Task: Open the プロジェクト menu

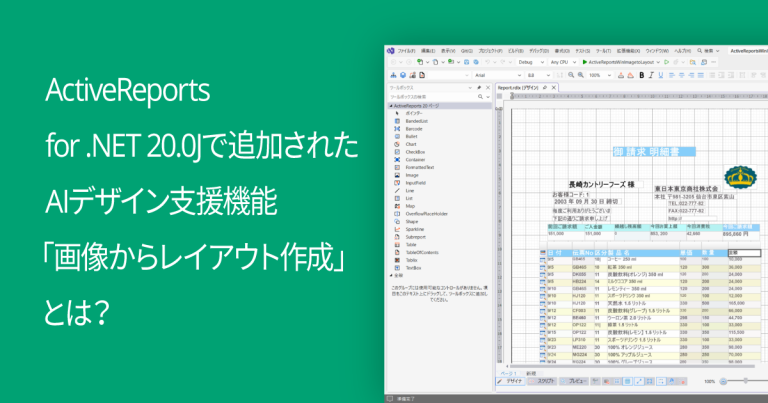Action: [490, 51]
